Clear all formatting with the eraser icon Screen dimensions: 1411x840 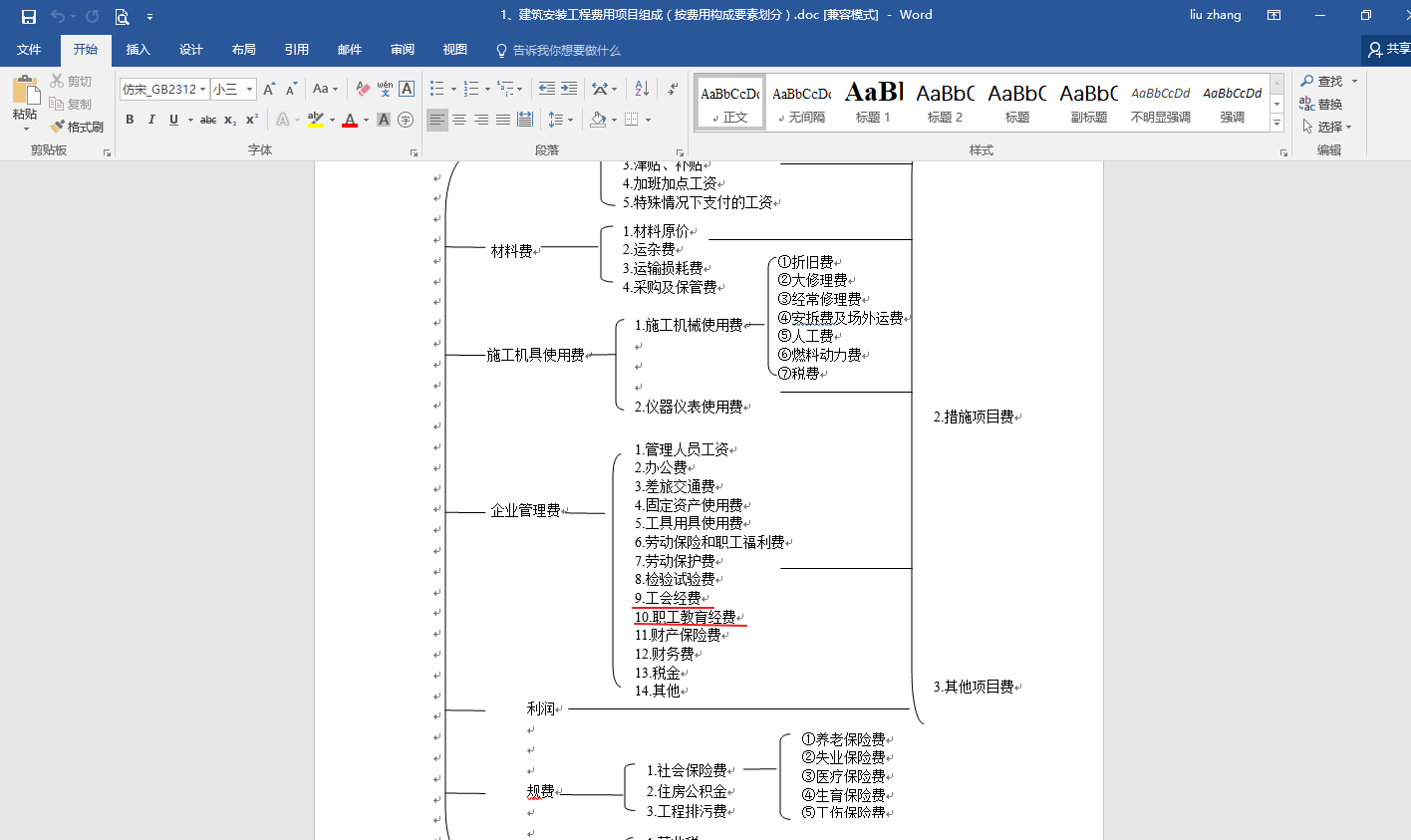pos(363,89)
